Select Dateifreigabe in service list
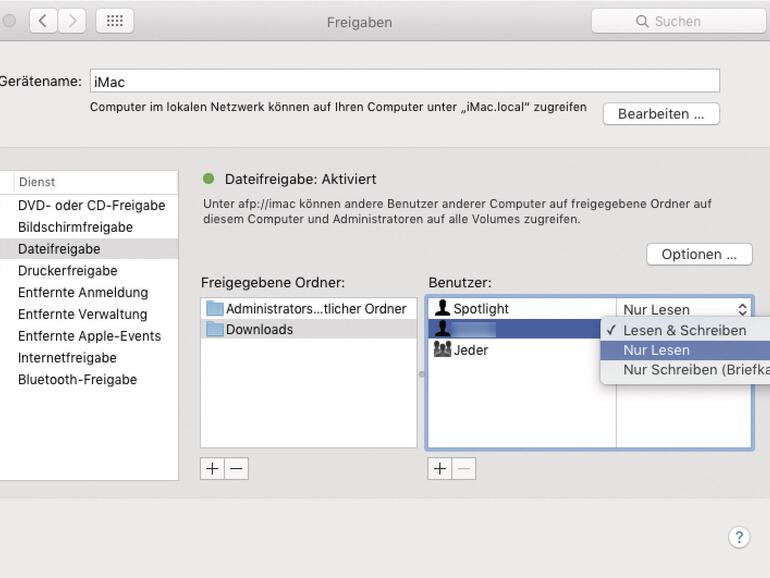This screenshot has width=770, height=578. [89, 249]
